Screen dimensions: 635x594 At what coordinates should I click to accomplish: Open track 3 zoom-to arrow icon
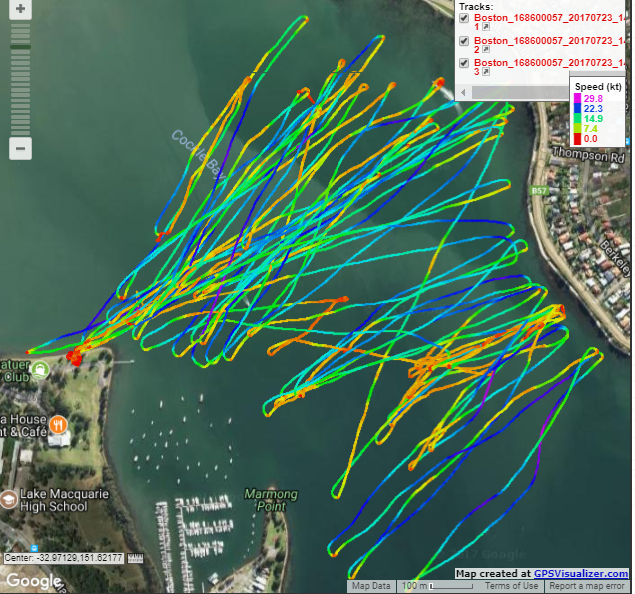[x=486, y=71]
